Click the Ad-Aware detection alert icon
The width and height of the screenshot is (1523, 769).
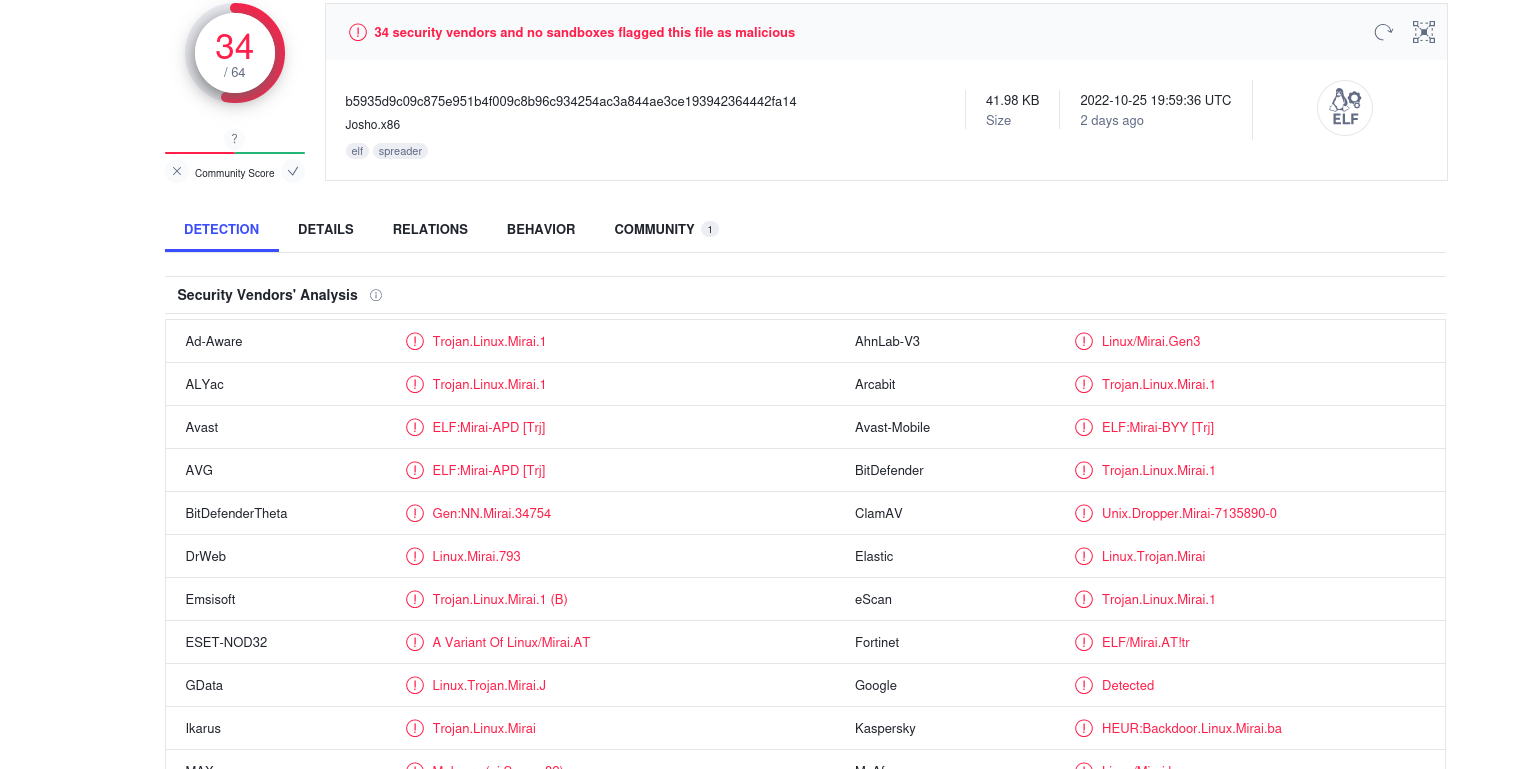[415, 341]
